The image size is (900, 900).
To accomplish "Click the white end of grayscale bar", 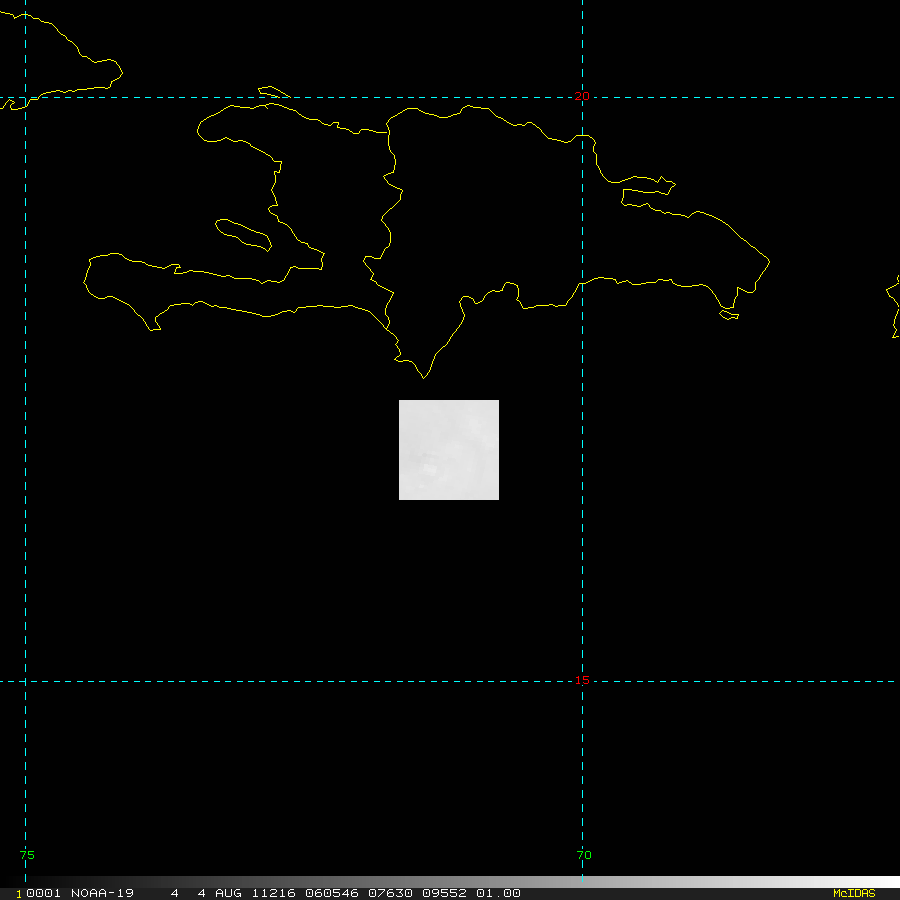I will pyautogui.click(x=880, y=882).
